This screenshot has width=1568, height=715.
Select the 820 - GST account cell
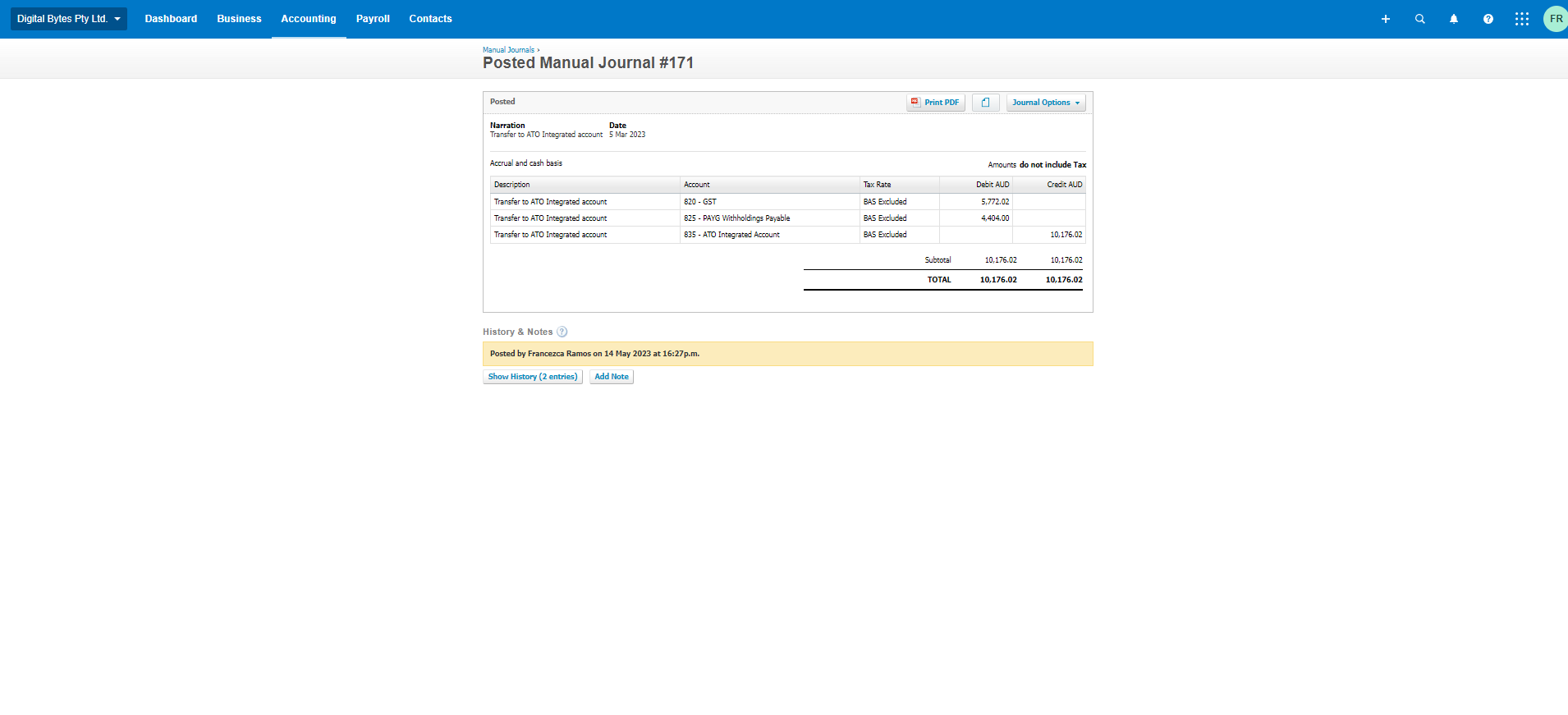(x=769, y=202)
